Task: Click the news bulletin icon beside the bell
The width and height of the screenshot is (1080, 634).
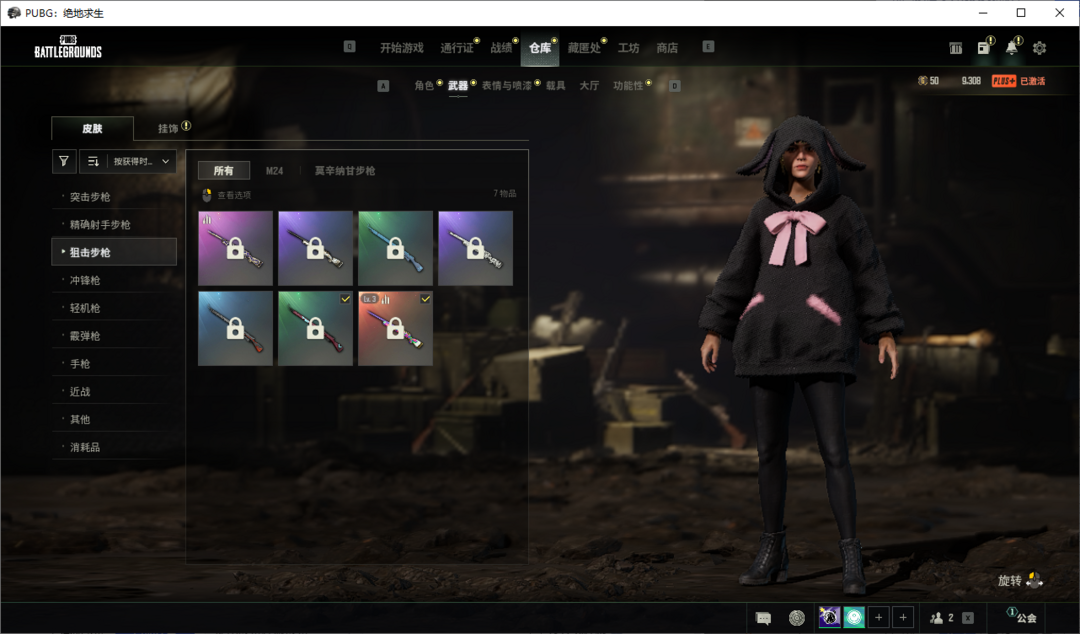Action: point(984,48)
